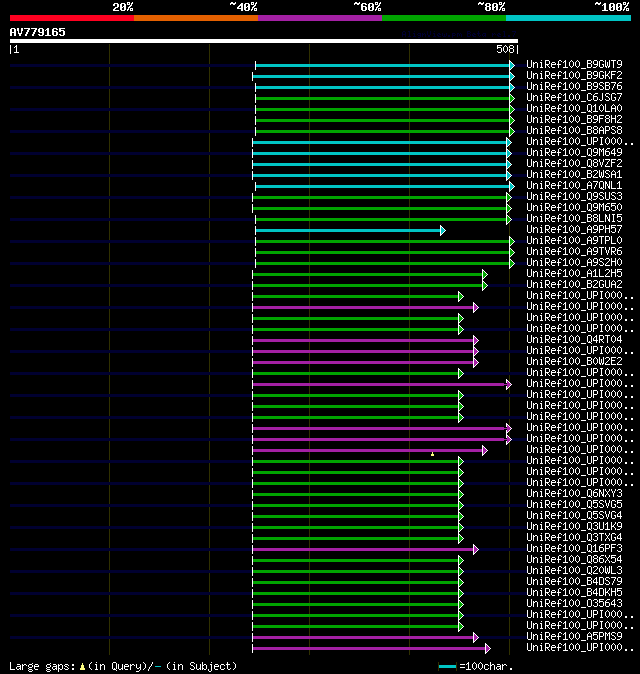Open hit UniRef100_B9GWT9
The image size is (640, 674).
pyautogui.click(x=574, y=64)
